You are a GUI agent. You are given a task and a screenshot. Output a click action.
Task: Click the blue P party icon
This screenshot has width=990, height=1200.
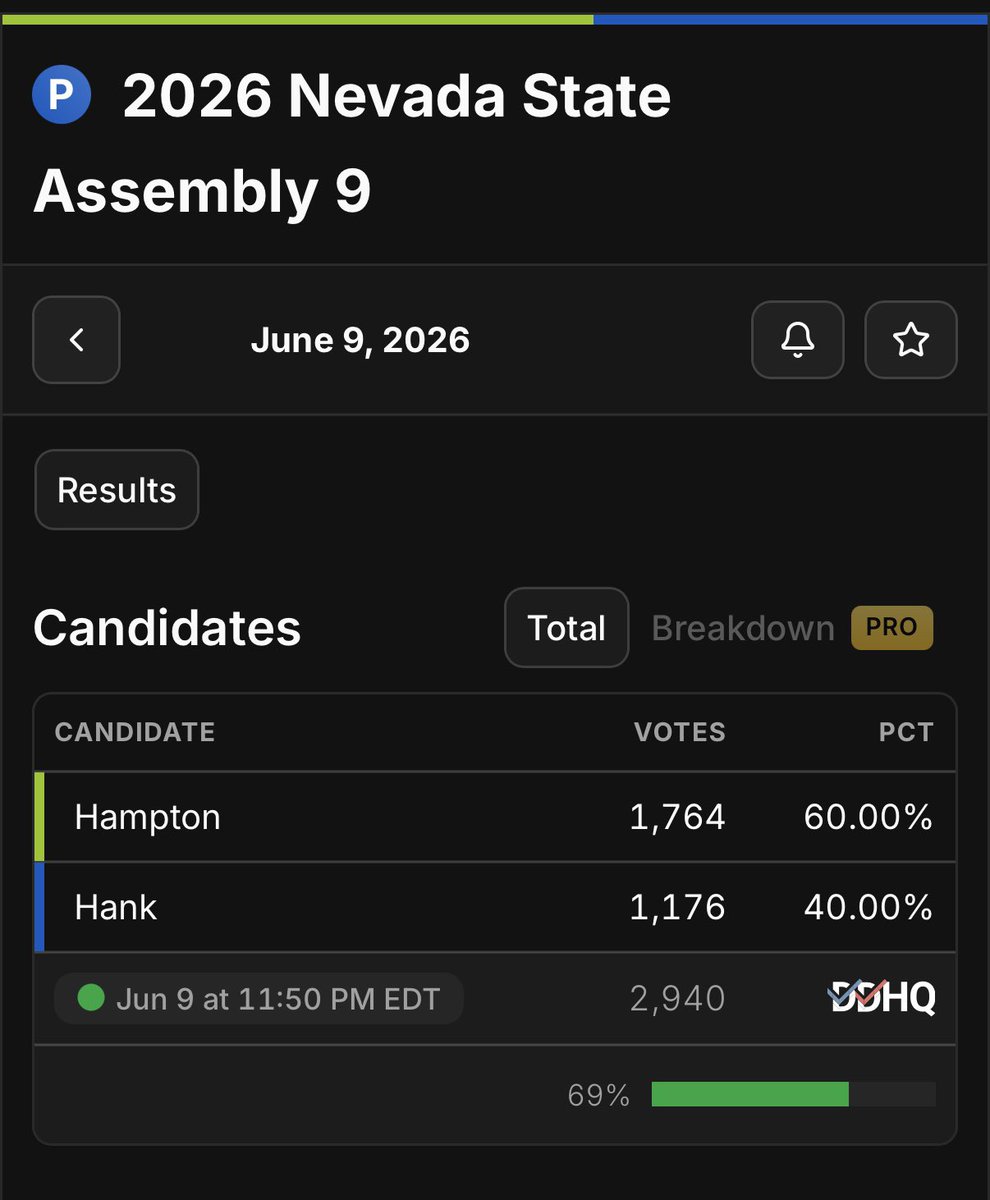[x=61, y=96]
